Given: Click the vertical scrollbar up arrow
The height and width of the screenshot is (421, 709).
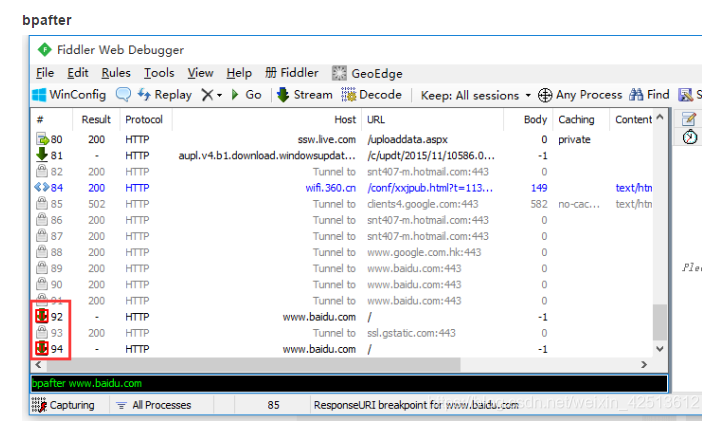Looking at the screenshot, I should [660, 117].
